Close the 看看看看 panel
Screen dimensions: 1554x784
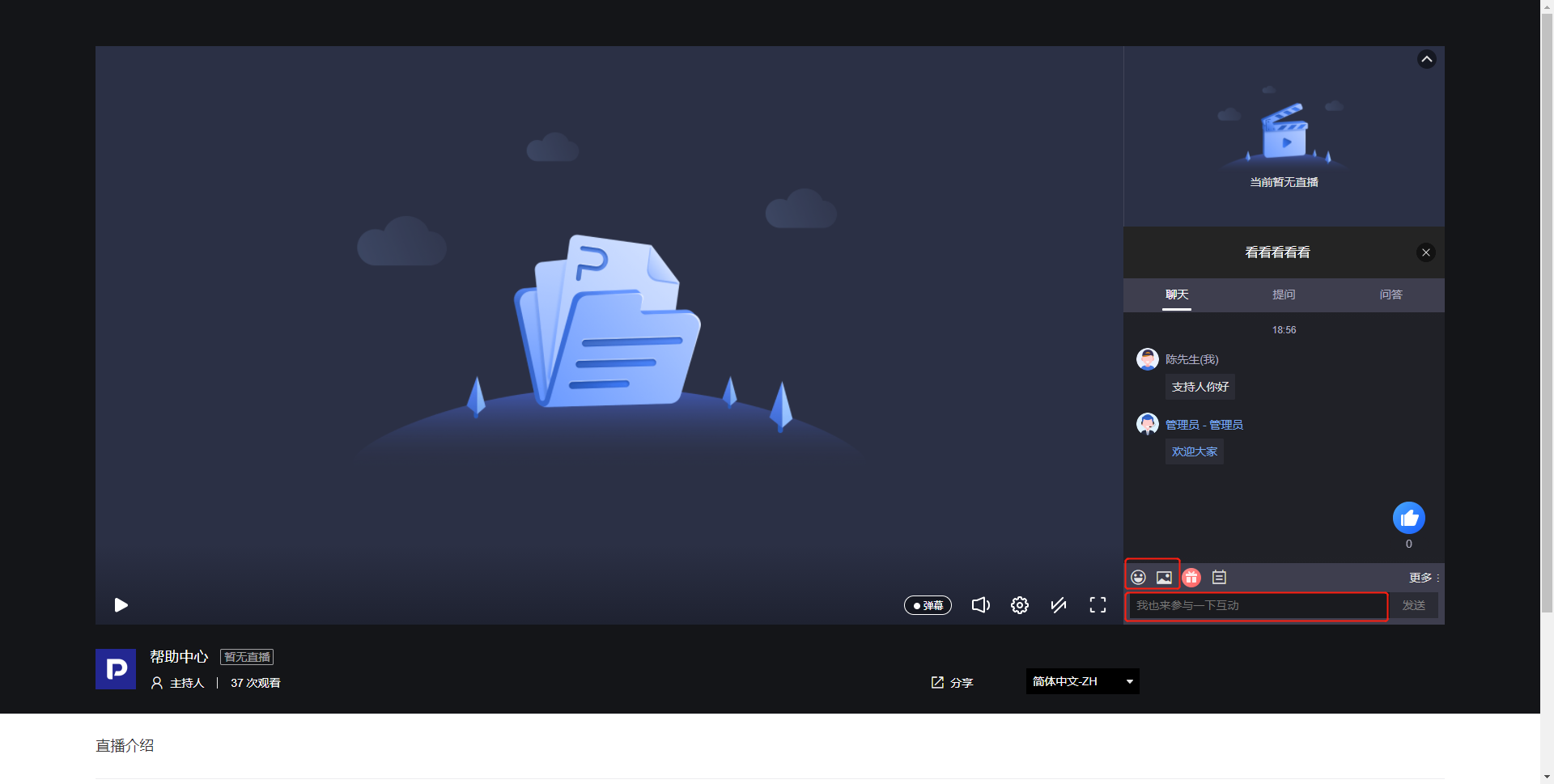1426,252
